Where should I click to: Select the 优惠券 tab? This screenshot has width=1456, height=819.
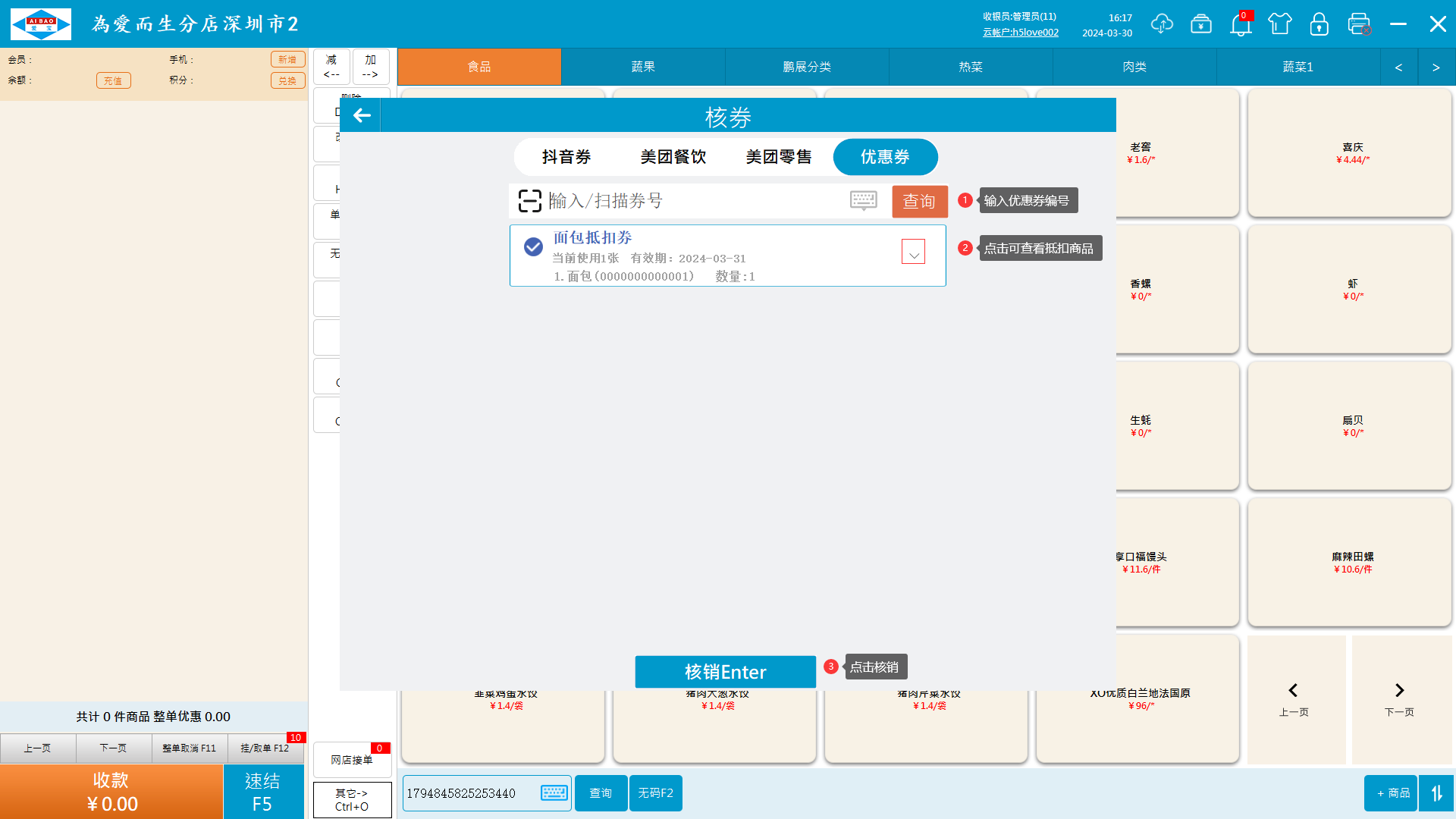coord(885,157)
